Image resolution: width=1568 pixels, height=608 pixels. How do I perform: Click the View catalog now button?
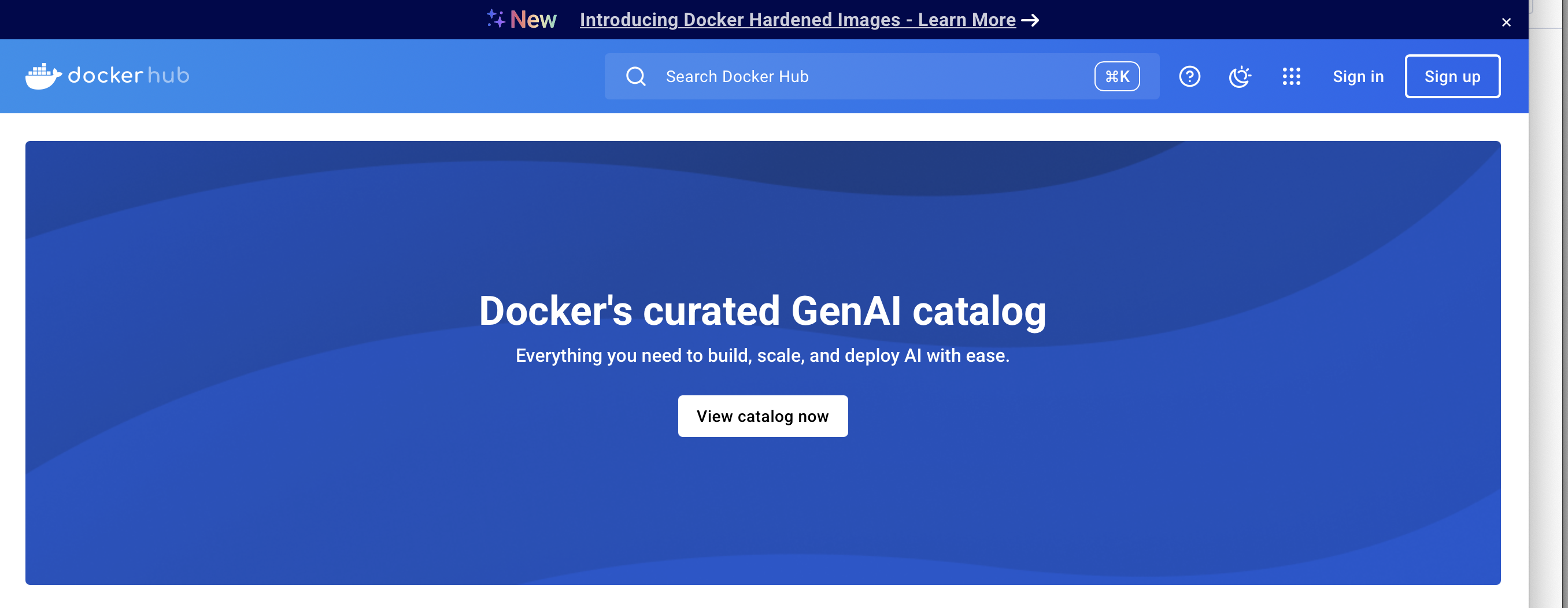[x=762, y=416]
